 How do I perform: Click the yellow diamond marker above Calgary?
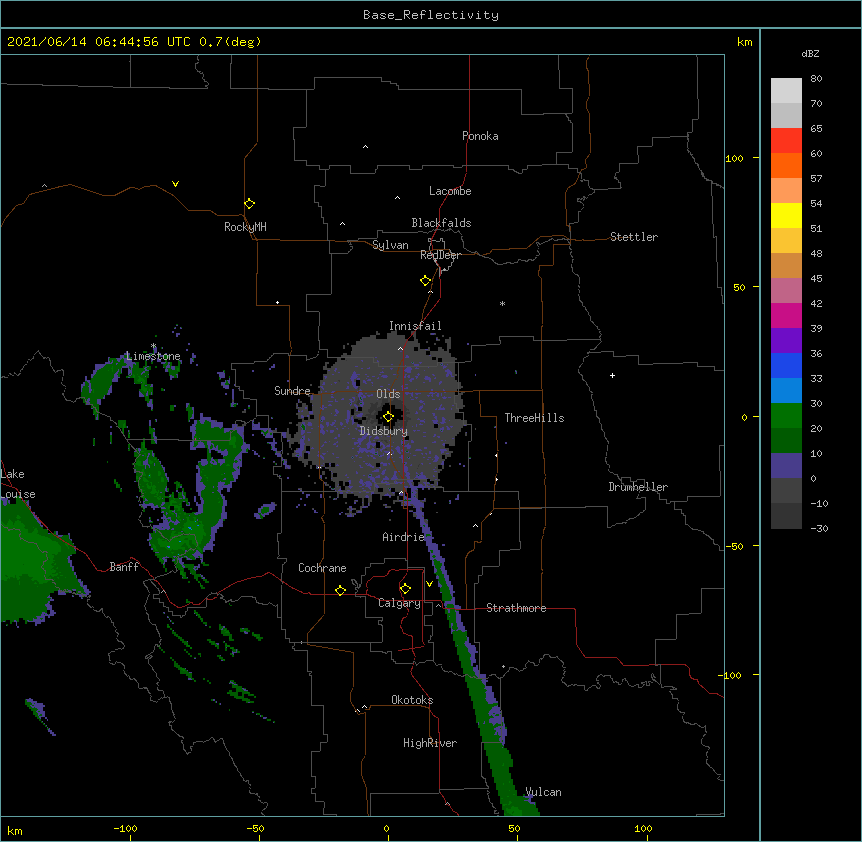click(x=405, y=588)
